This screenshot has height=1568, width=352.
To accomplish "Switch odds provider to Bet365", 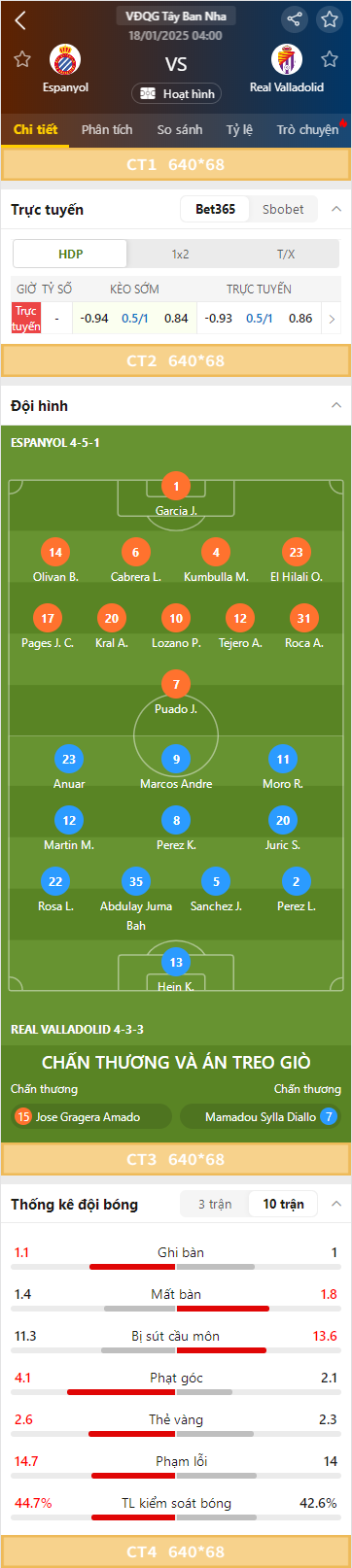I will click(x=215, y=209).
